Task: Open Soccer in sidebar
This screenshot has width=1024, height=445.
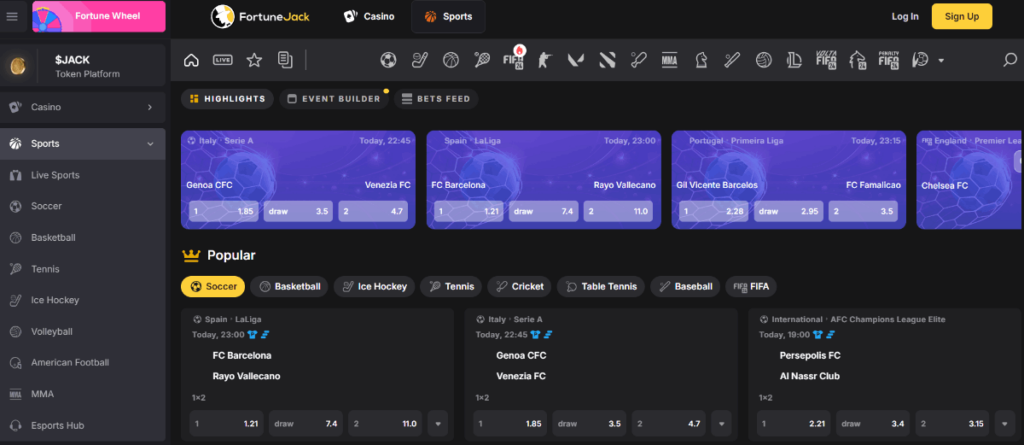Action: tap(82, 206)
